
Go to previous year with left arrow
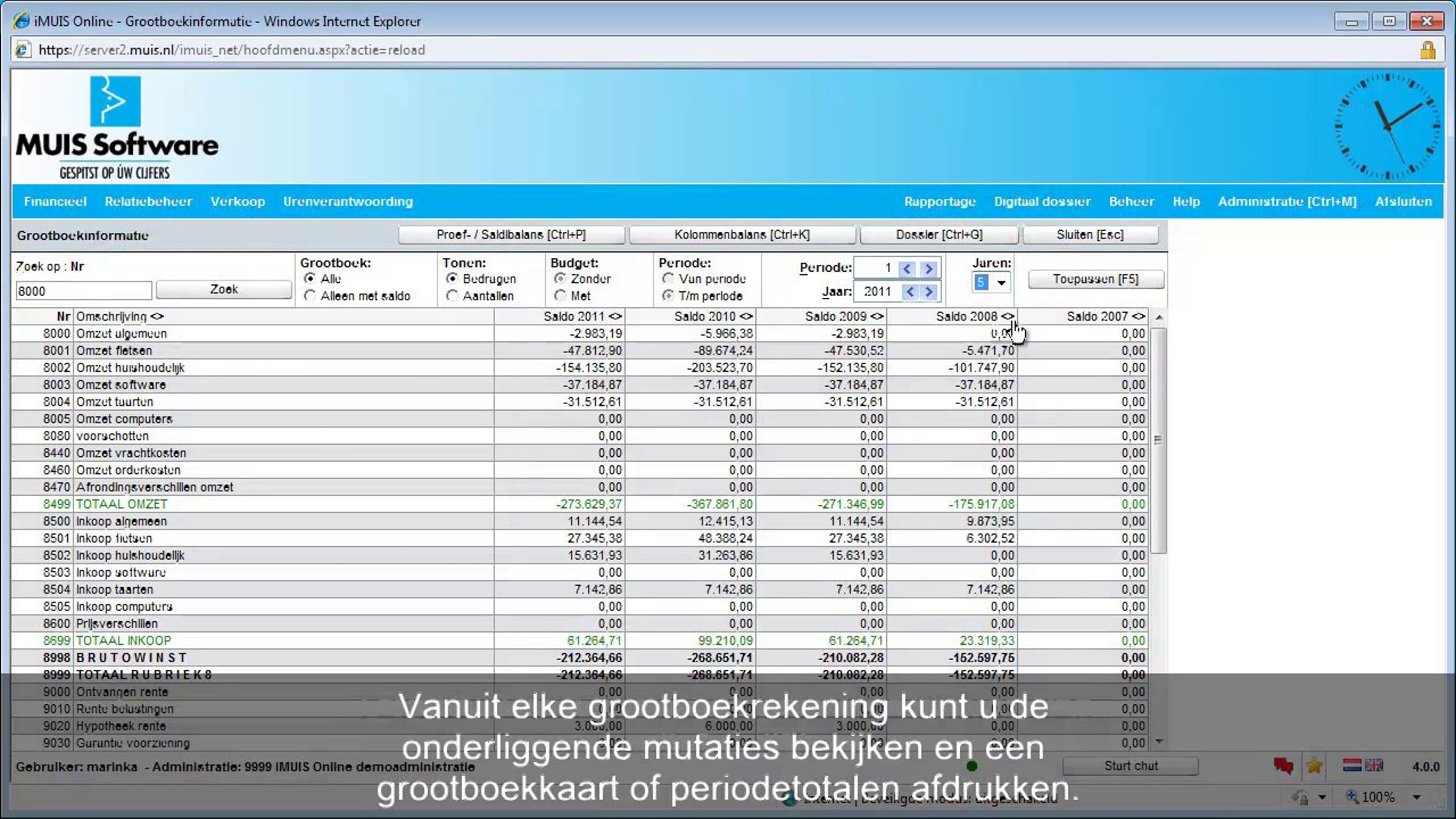909,292
